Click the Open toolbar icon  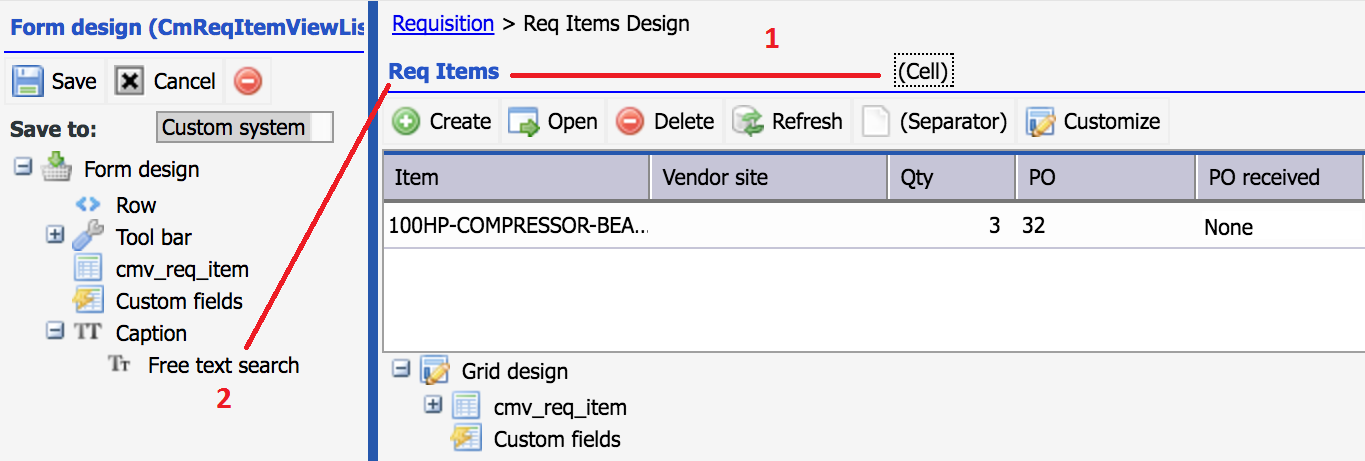click(524, 122)
